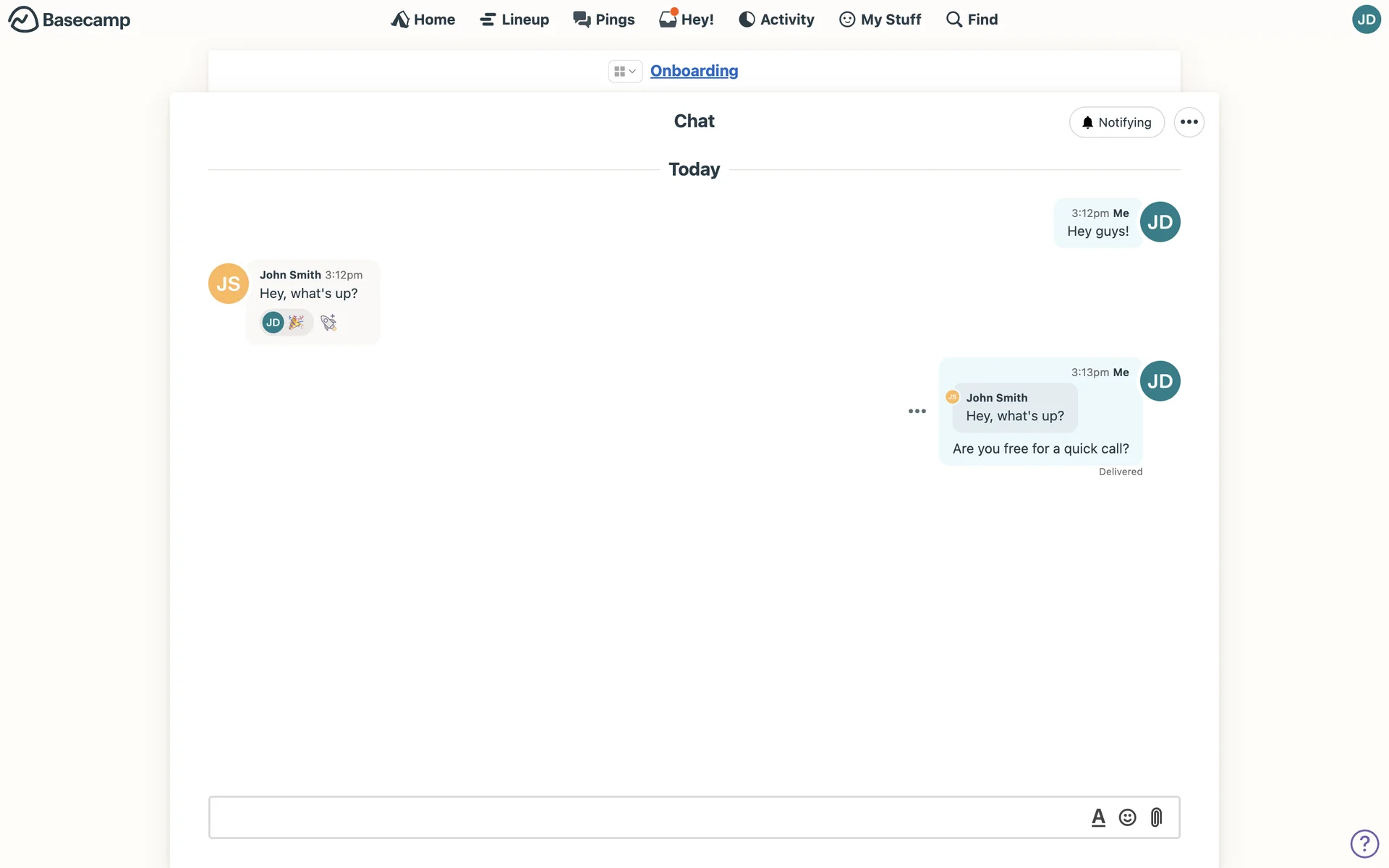Attach a file using paperclip icon

(x=1156, y=817)
